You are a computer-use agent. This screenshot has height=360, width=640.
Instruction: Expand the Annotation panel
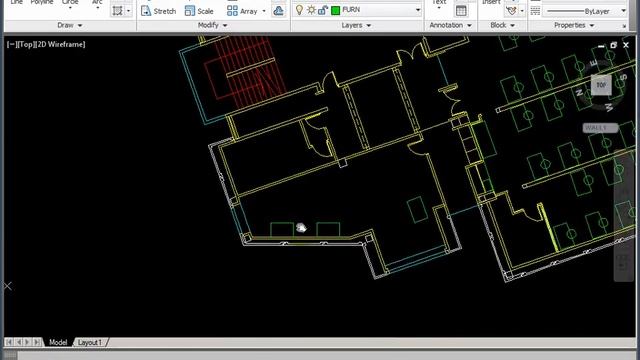450,25
